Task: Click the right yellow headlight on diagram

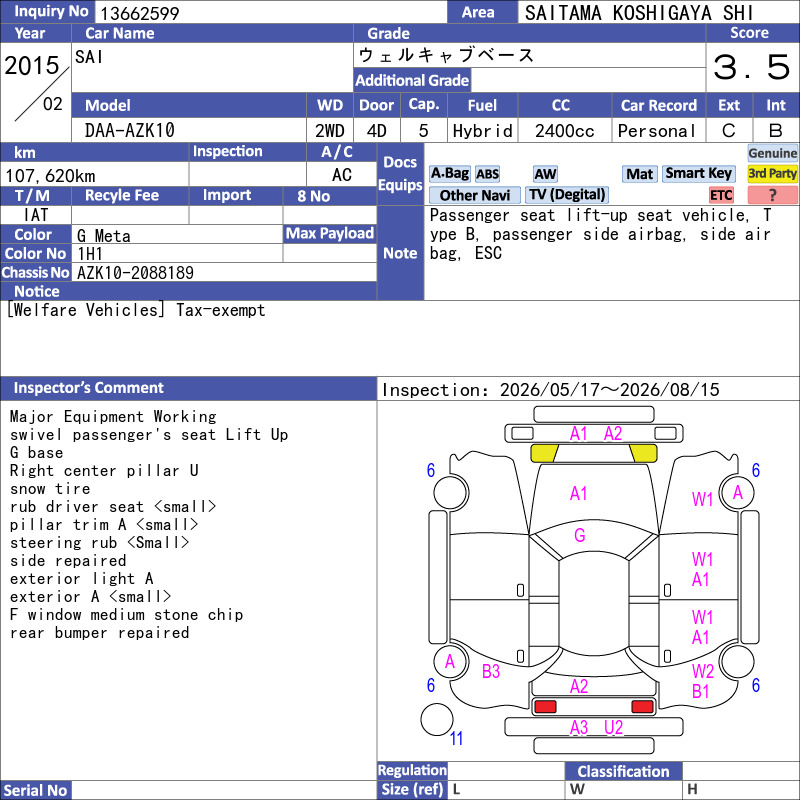Action: click(x=643, y=453)
